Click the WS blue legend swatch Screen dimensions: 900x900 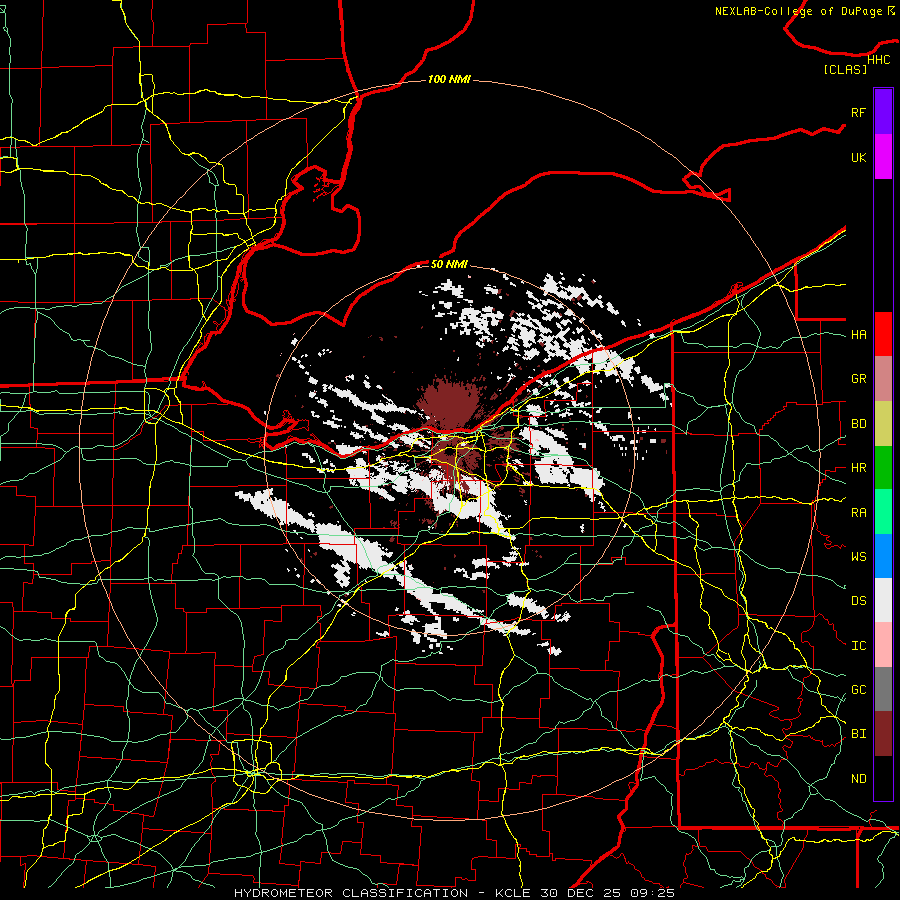coord(883,556)
